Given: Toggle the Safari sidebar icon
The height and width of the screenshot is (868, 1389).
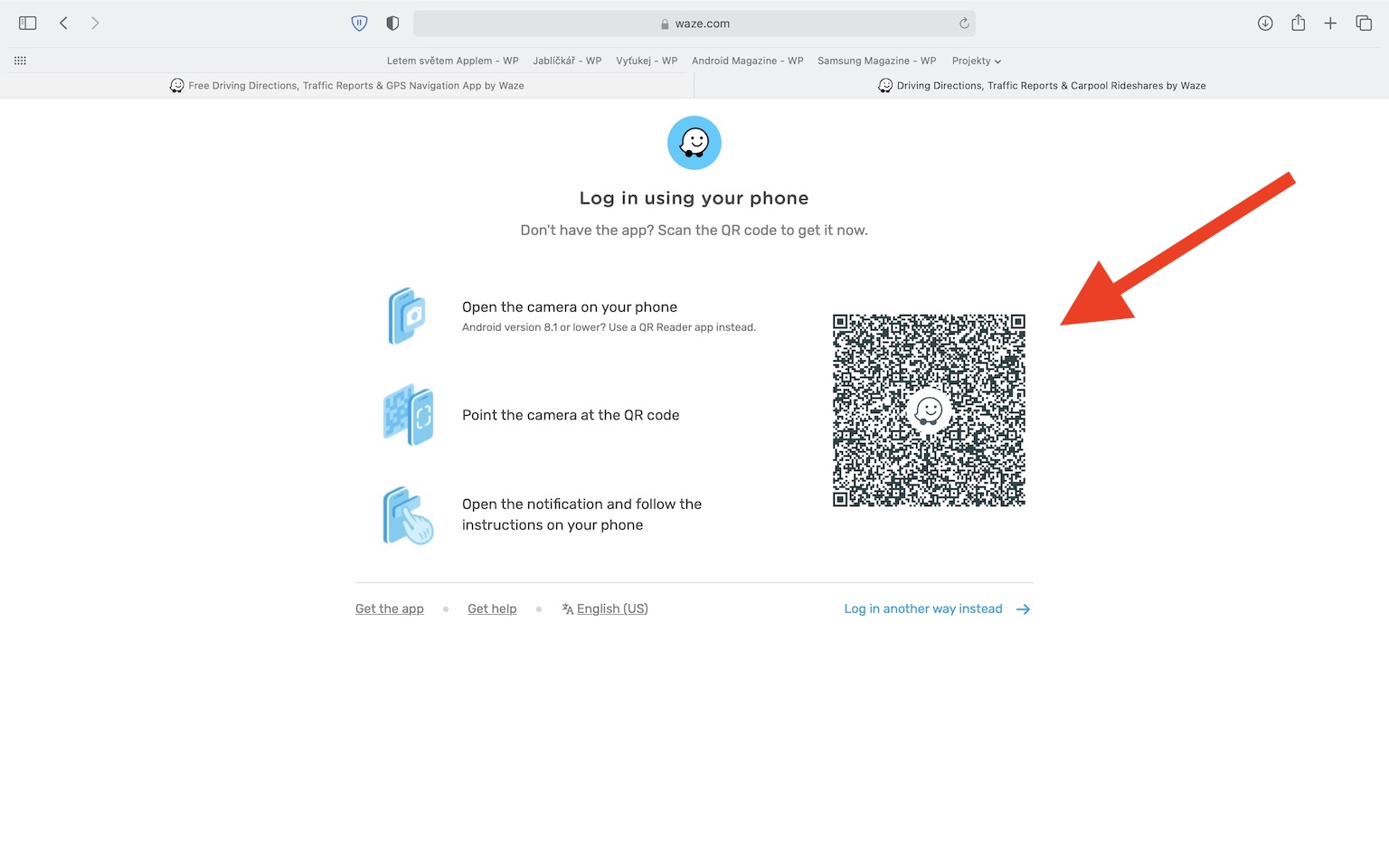Looking at the screenshot, I should coord(28,24).
